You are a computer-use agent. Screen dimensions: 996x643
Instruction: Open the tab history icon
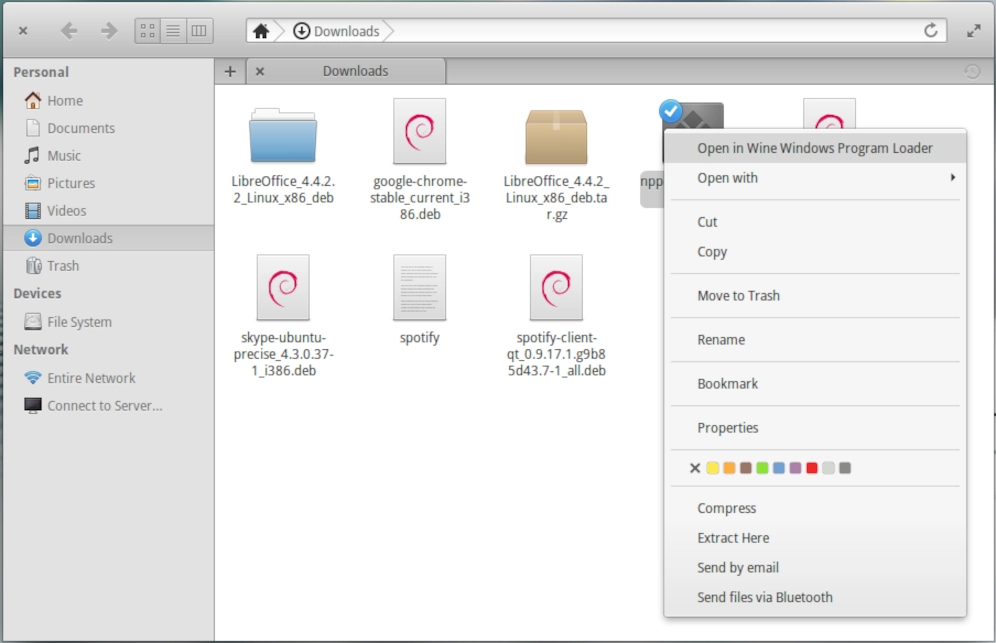pyautogui.click(x=972, y=71)
